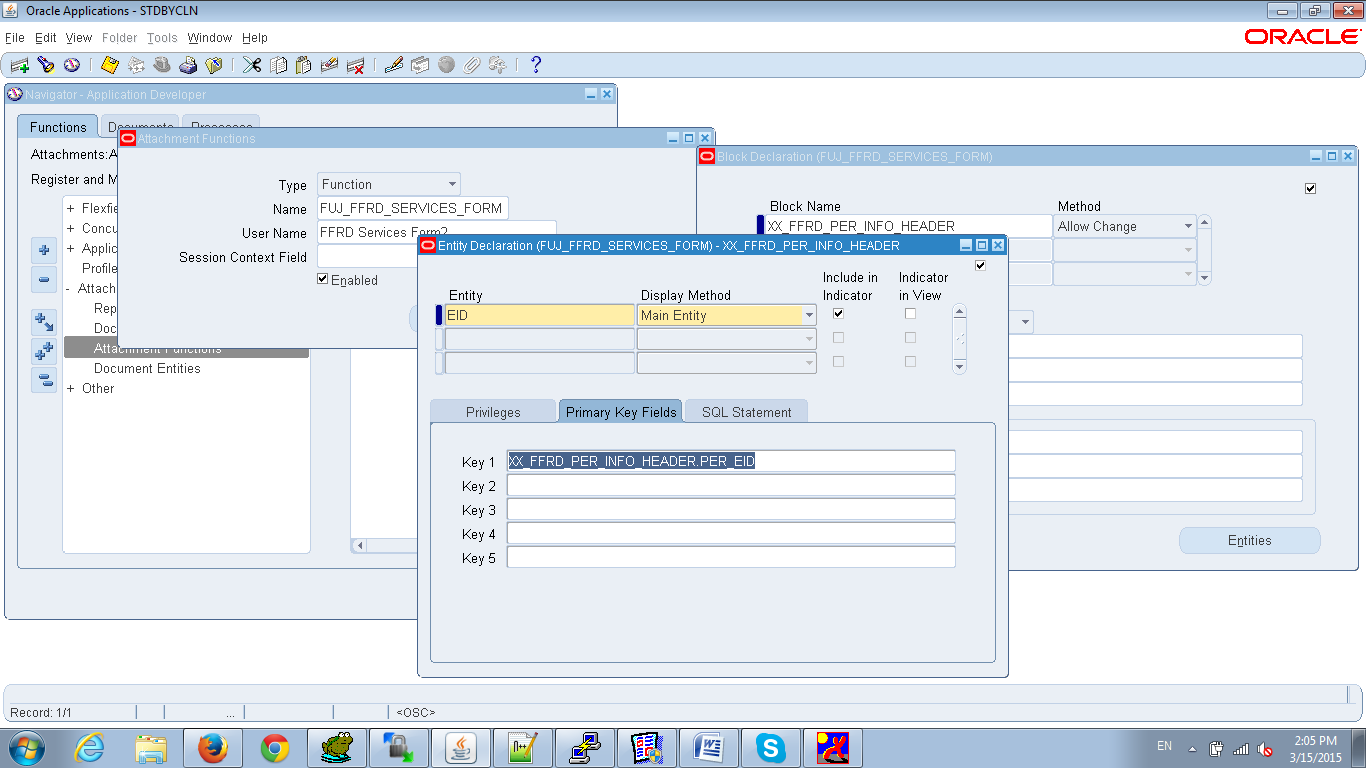Screen dimensions: 1366x768
Task: Click the Entity records scrollbar down arrow
Action: [x=960, y=366]
